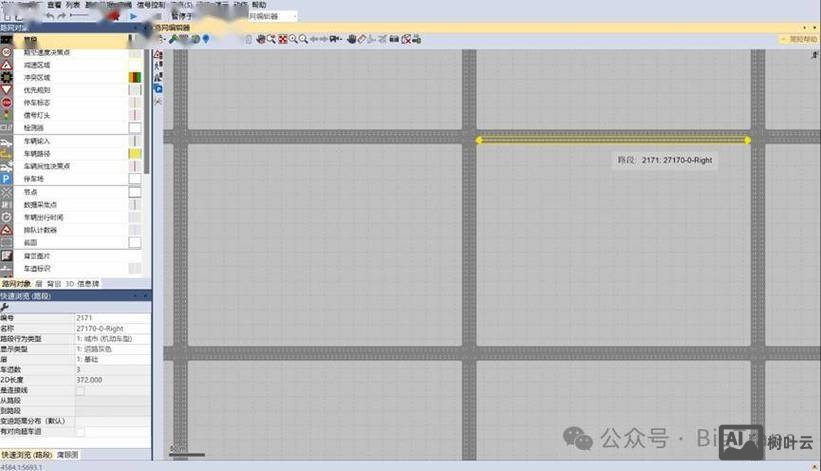The width and height of the screenshot is (821, 471).
Task: Click the show entire network icon
Action: [x=283, y=39]
